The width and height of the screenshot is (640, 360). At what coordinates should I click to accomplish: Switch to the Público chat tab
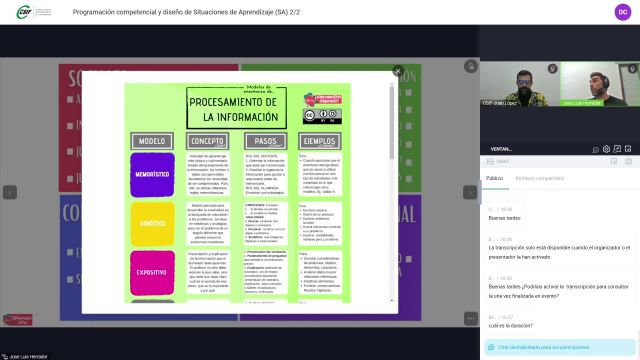tap(494, 178)
